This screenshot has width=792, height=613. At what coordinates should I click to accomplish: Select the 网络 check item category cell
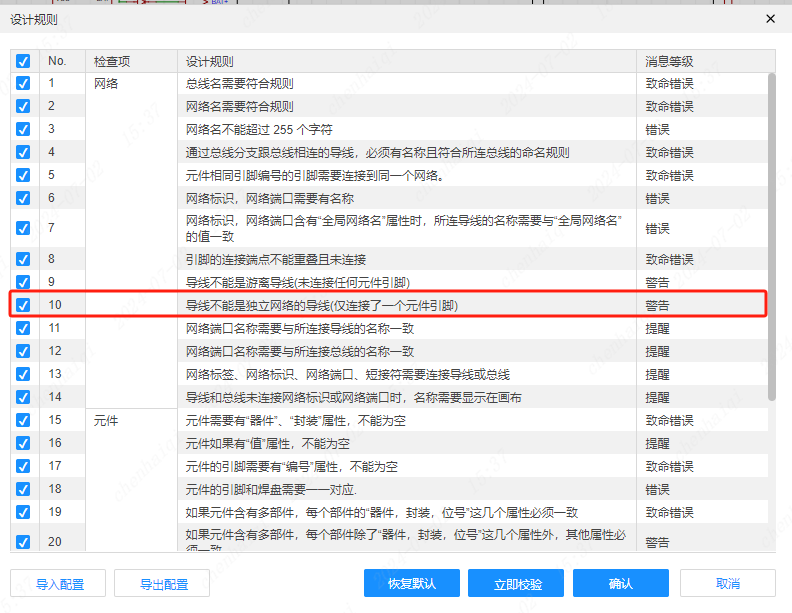click(x=107, y=84)
